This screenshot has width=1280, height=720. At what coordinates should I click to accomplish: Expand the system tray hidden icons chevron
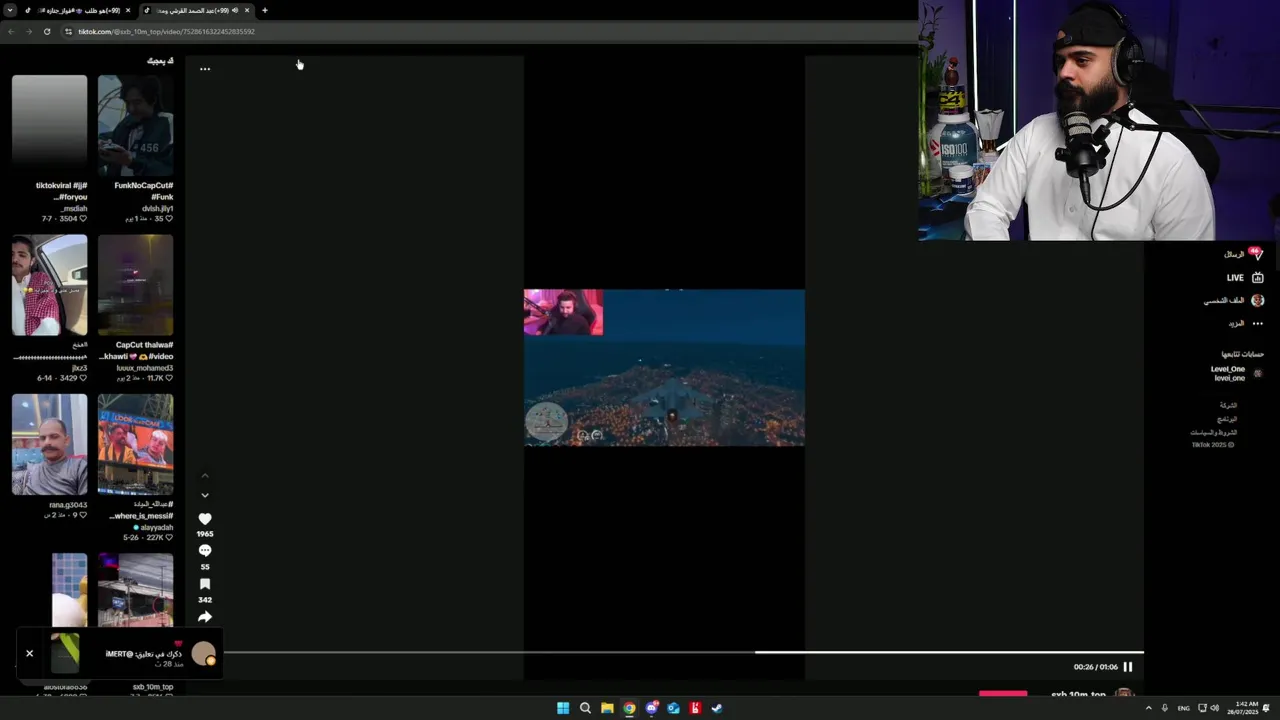(1148, 708)
